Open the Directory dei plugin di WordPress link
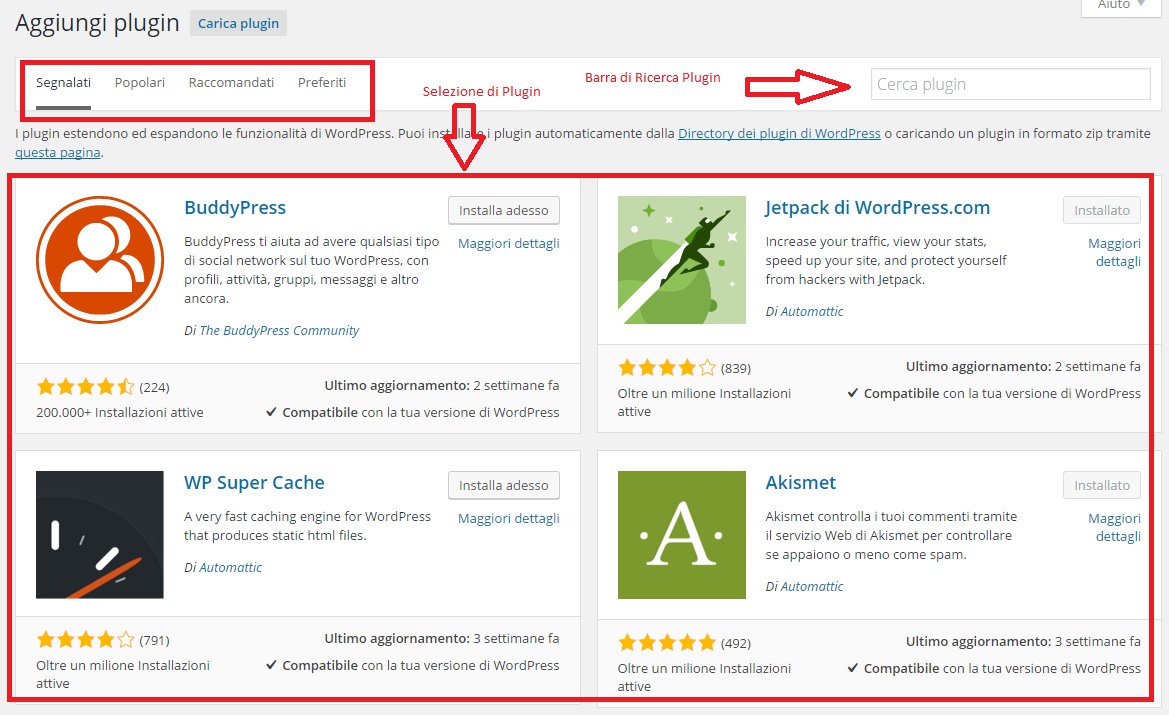 pyautogui.click(x=779, y=133)
